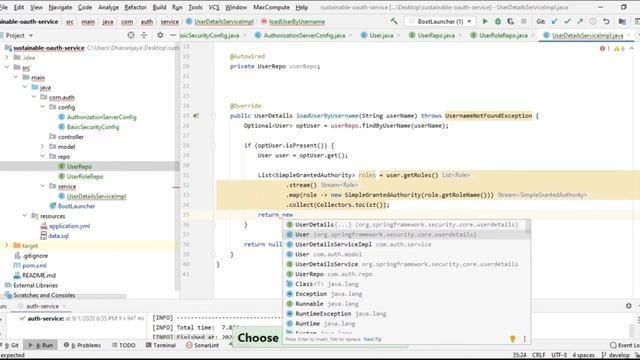Open the SonarLint tool window

tap(202, 345)
